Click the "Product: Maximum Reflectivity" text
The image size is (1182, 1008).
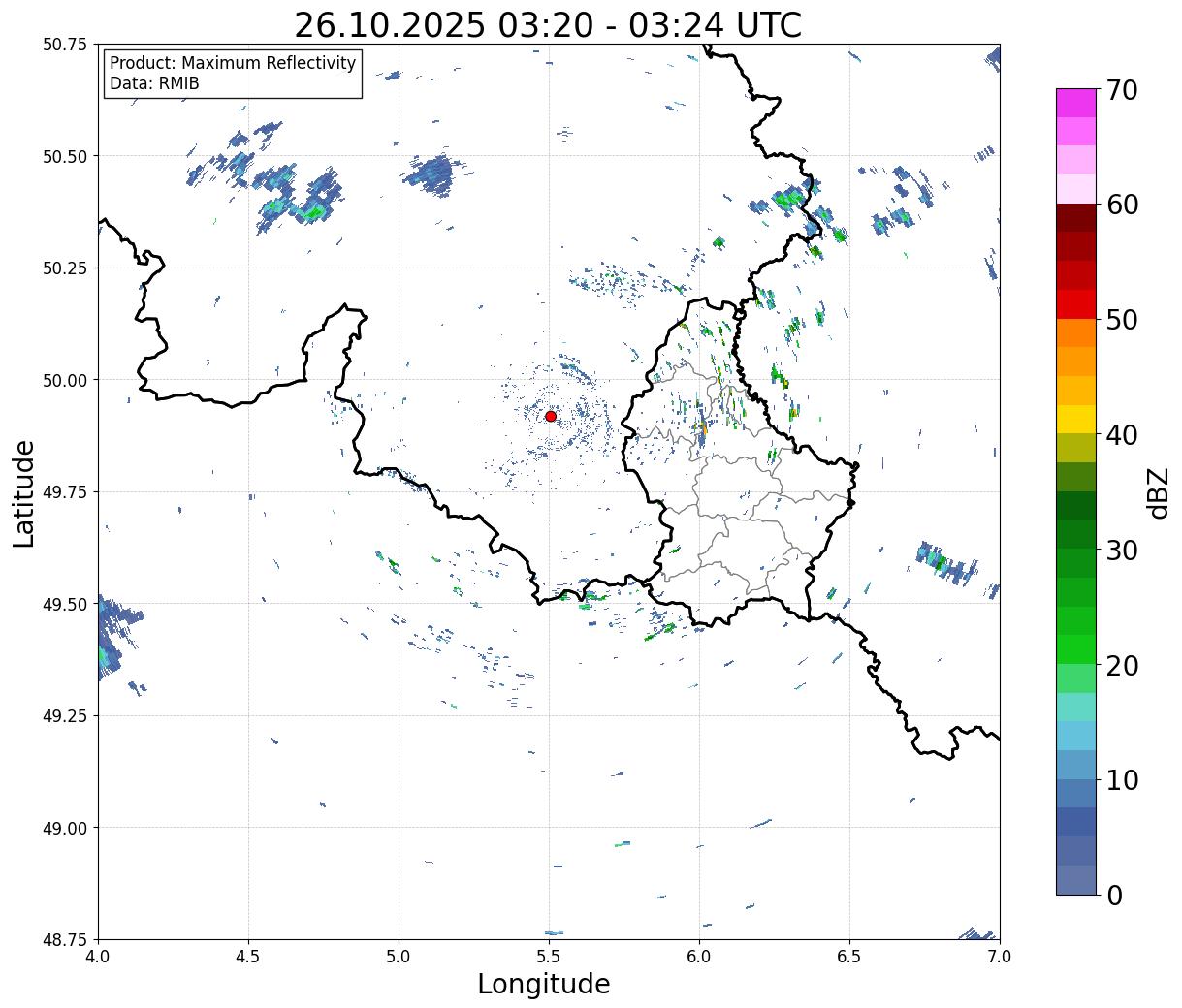233,63
